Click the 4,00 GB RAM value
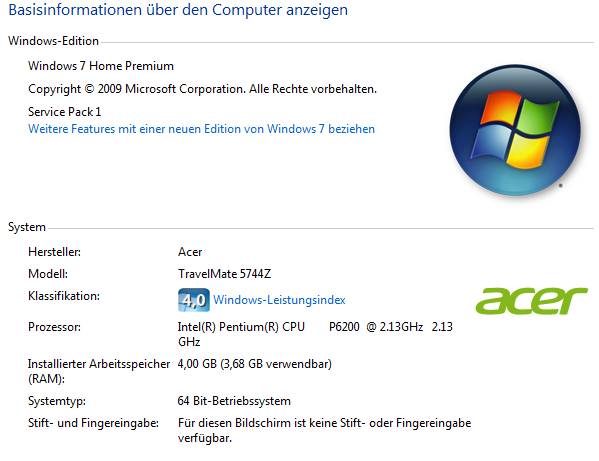Viewport: 599px width, 461px height. click(x=254, y=364)
